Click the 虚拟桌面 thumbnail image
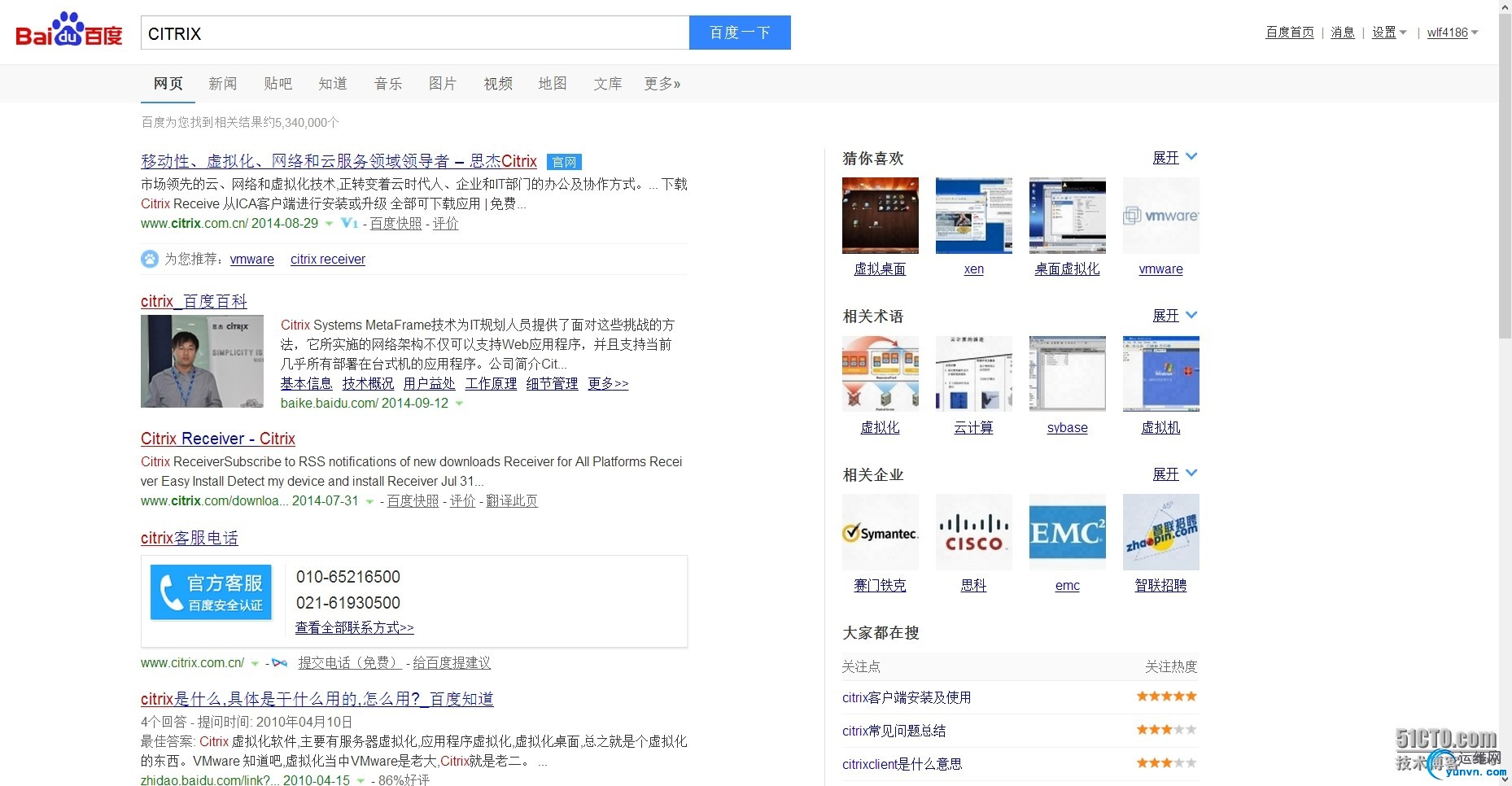This screenshot has width=1512, height=786. click(880, 216)
